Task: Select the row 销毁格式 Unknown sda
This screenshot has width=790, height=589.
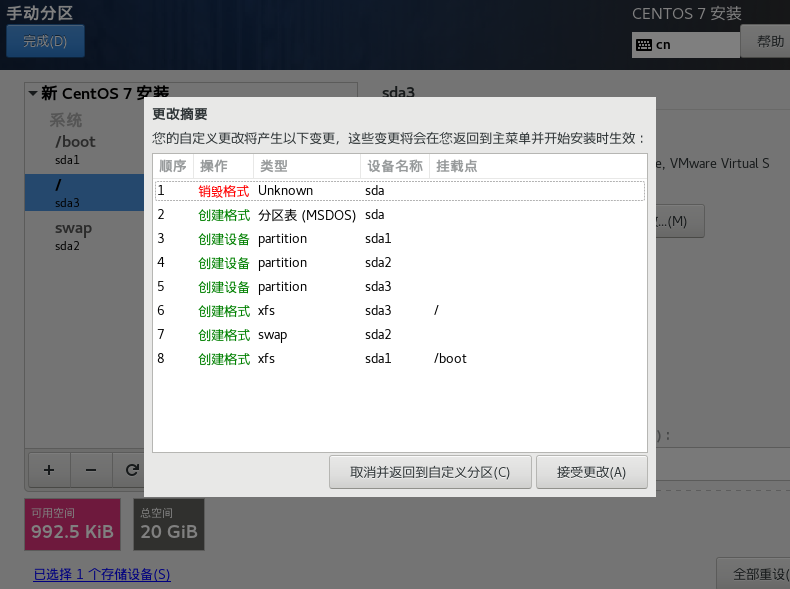Action: pyautogui.click(x=400, y=191)
